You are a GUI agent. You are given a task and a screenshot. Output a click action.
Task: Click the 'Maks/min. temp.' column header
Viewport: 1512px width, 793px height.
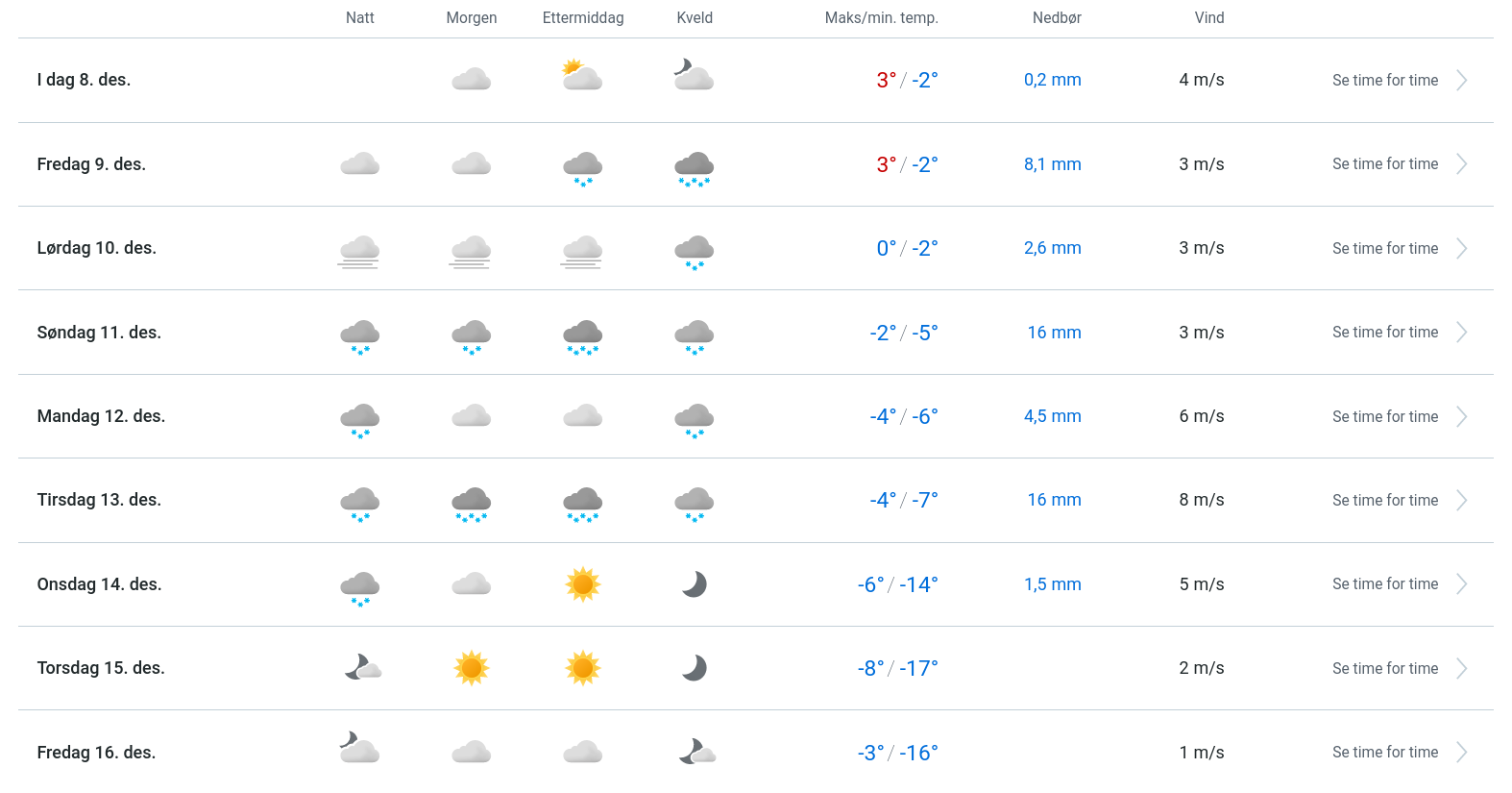pyautogui.click(x=881, y=18)
